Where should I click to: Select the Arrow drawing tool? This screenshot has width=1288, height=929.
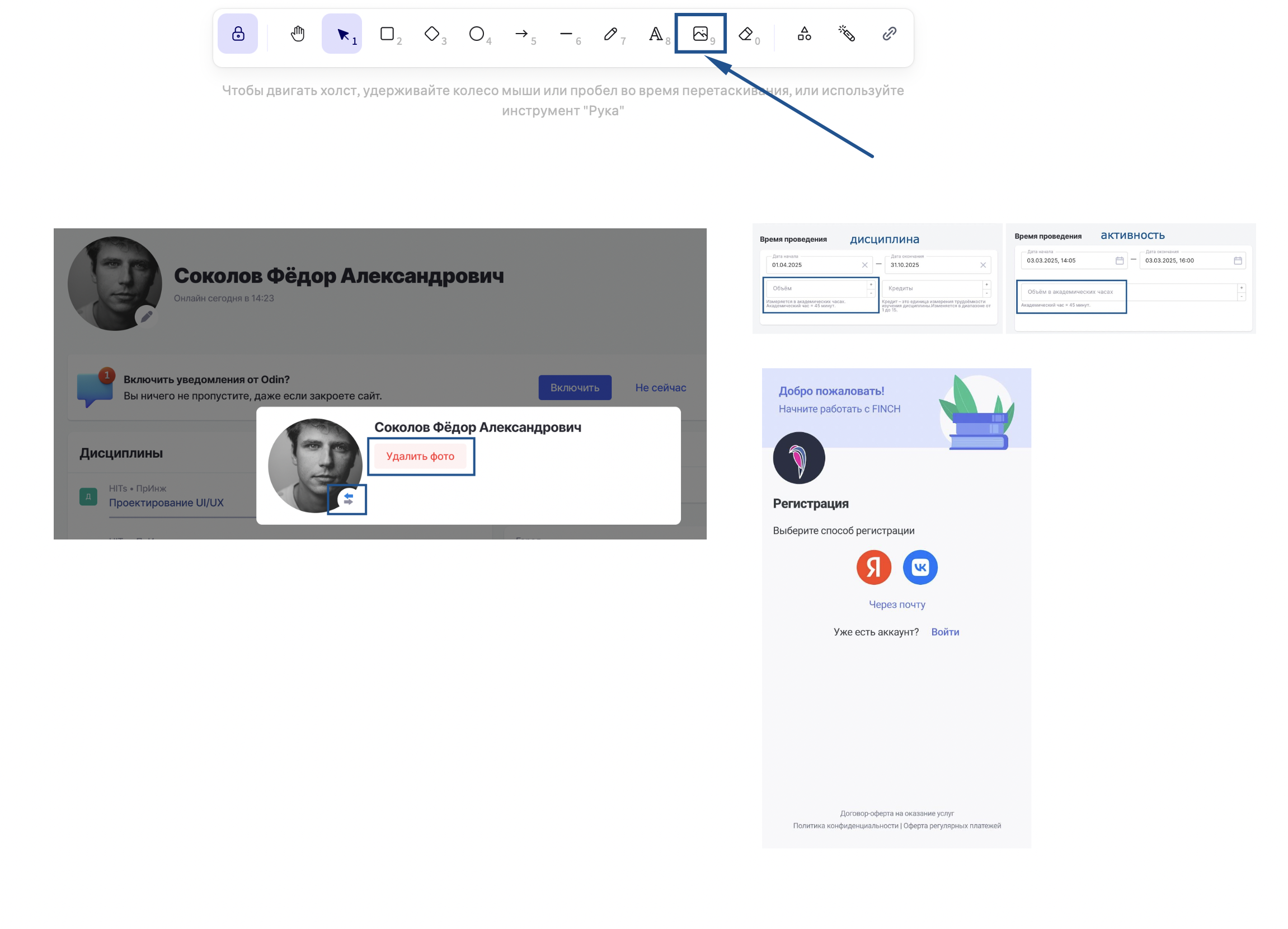tap(521, 34)
